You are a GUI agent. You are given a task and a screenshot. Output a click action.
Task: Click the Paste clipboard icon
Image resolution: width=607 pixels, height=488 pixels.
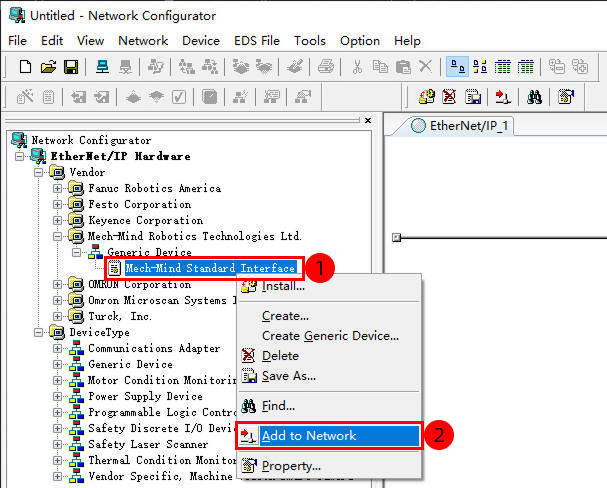403,67
